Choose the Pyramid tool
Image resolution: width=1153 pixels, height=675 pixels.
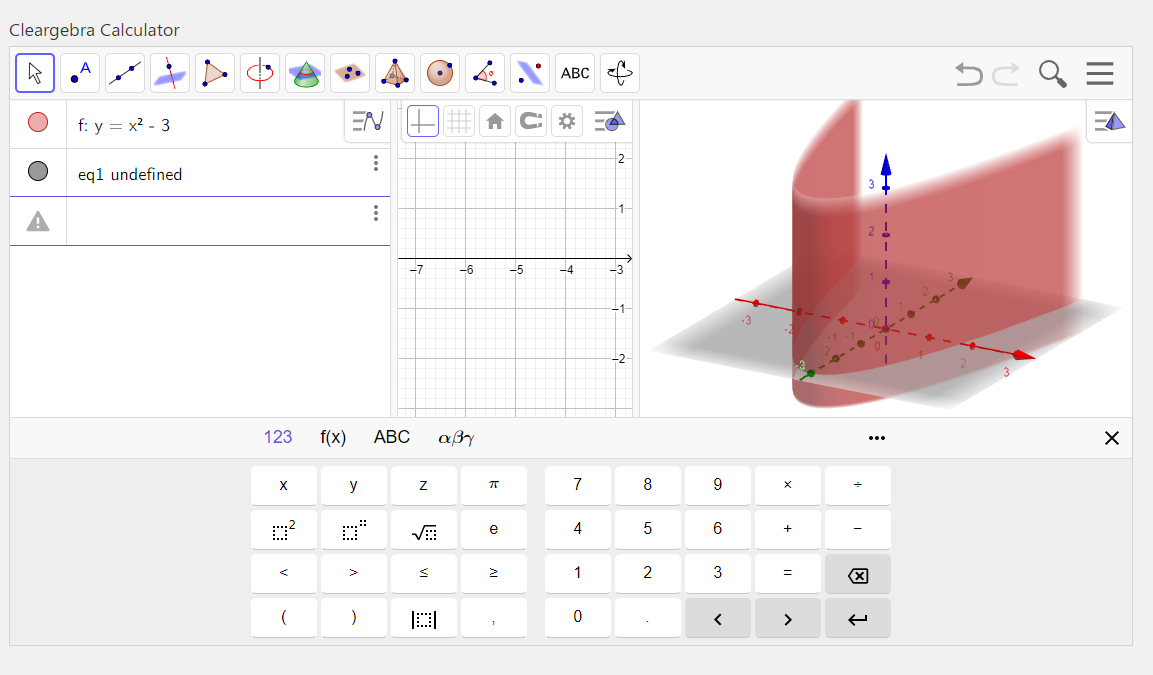coord(395,73)
